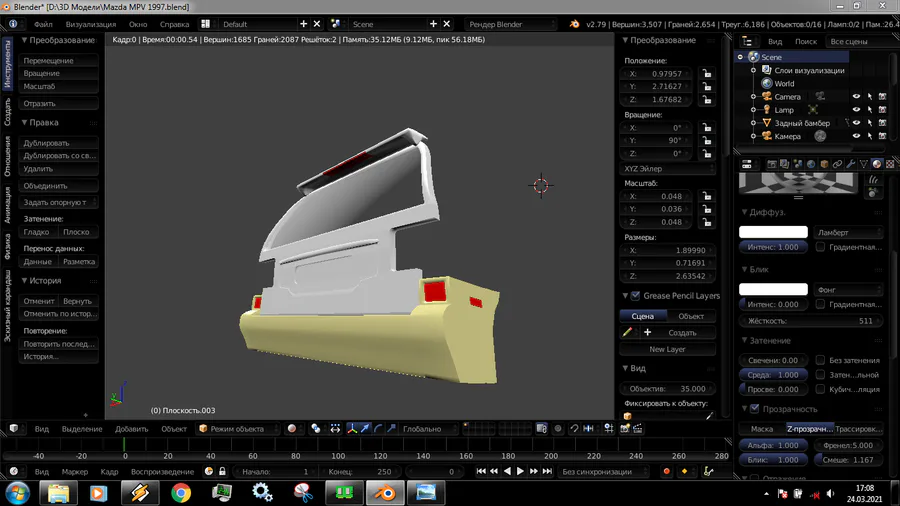Viewport: 900px width, 506px height.
Task: Click the Отразить button
Action: click(x=59, y=103)
